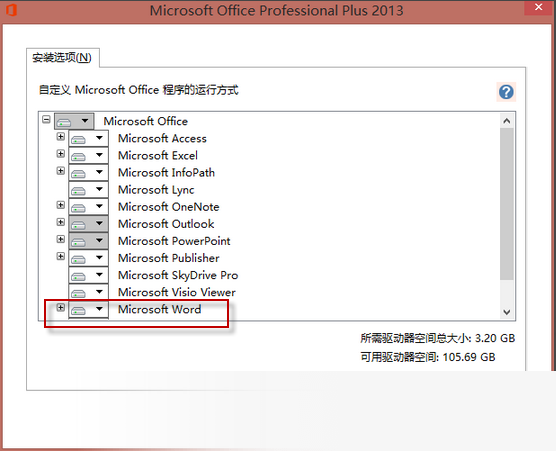The width and height of the screenshot is (556, 451).
Task: Open install-state dropdown for Microsoft Word
Action: (88, 309)
